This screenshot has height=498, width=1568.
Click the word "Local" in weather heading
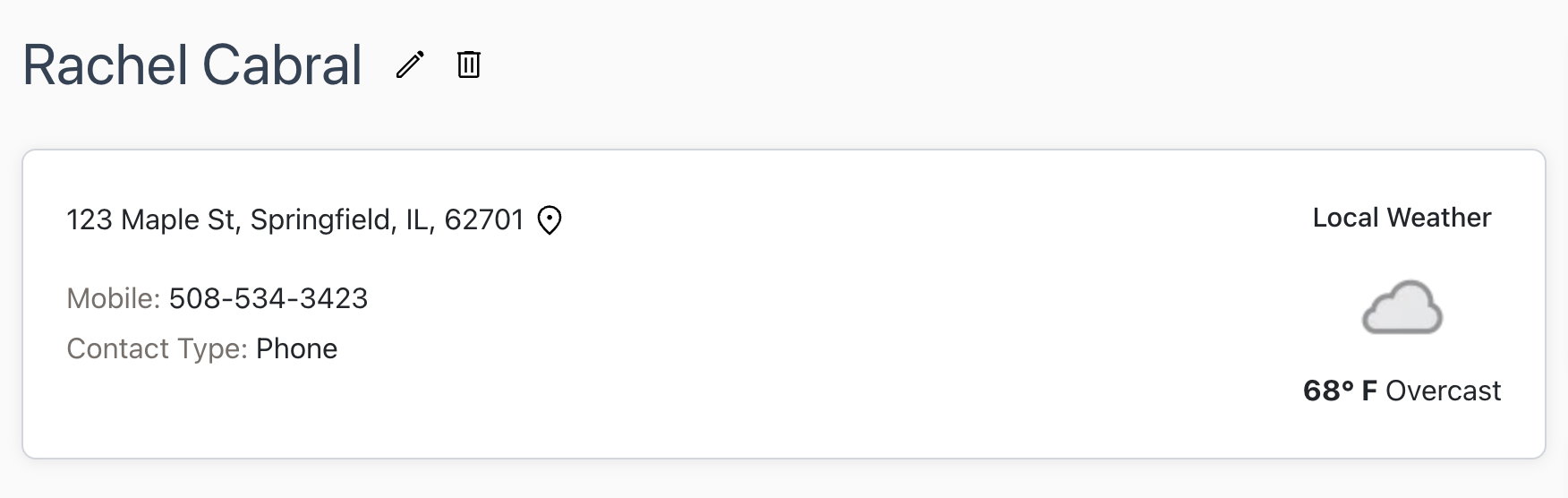pos(1345,218)
